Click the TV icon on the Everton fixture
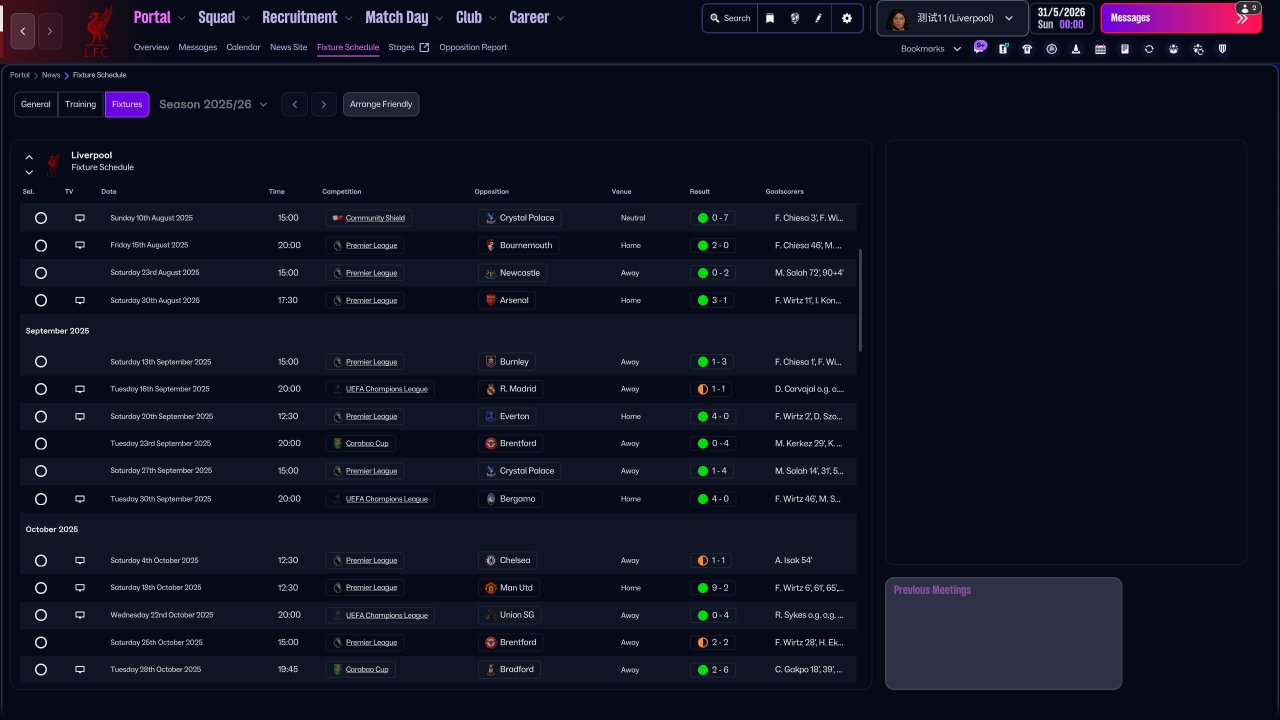The height and width of the screenshot is (720, 1280). 80,416
